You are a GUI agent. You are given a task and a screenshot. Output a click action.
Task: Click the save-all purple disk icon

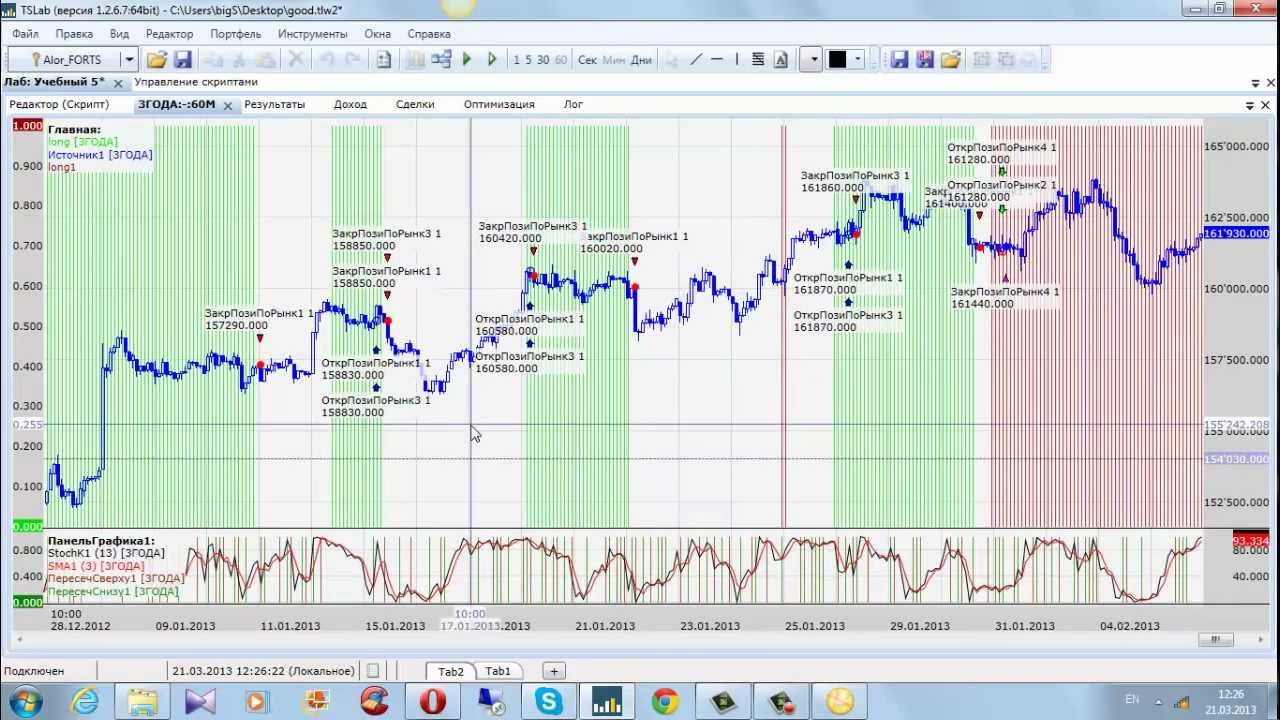pos(925,60)
